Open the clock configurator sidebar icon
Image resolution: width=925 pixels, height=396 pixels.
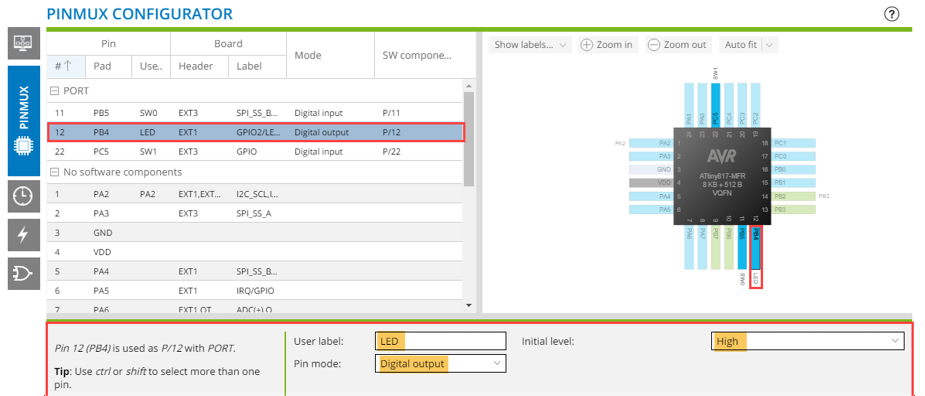click(24, 196)
